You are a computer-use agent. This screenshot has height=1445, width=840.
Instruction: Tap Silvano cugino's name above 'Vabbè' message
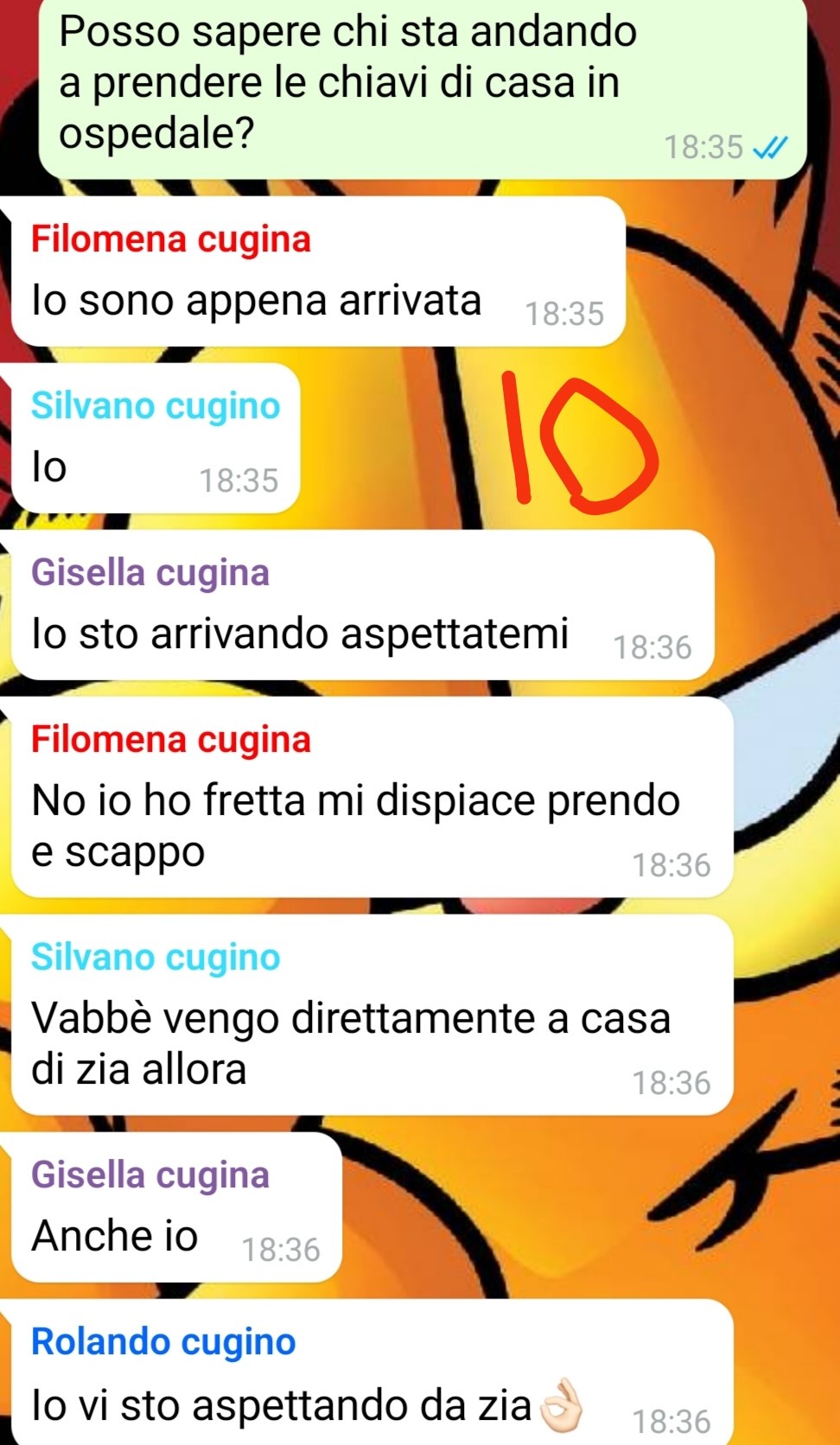[156, 958]
